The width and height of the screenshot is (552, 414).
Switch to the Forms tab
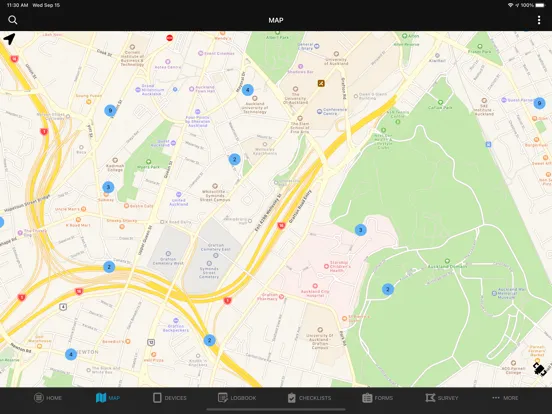377,398
